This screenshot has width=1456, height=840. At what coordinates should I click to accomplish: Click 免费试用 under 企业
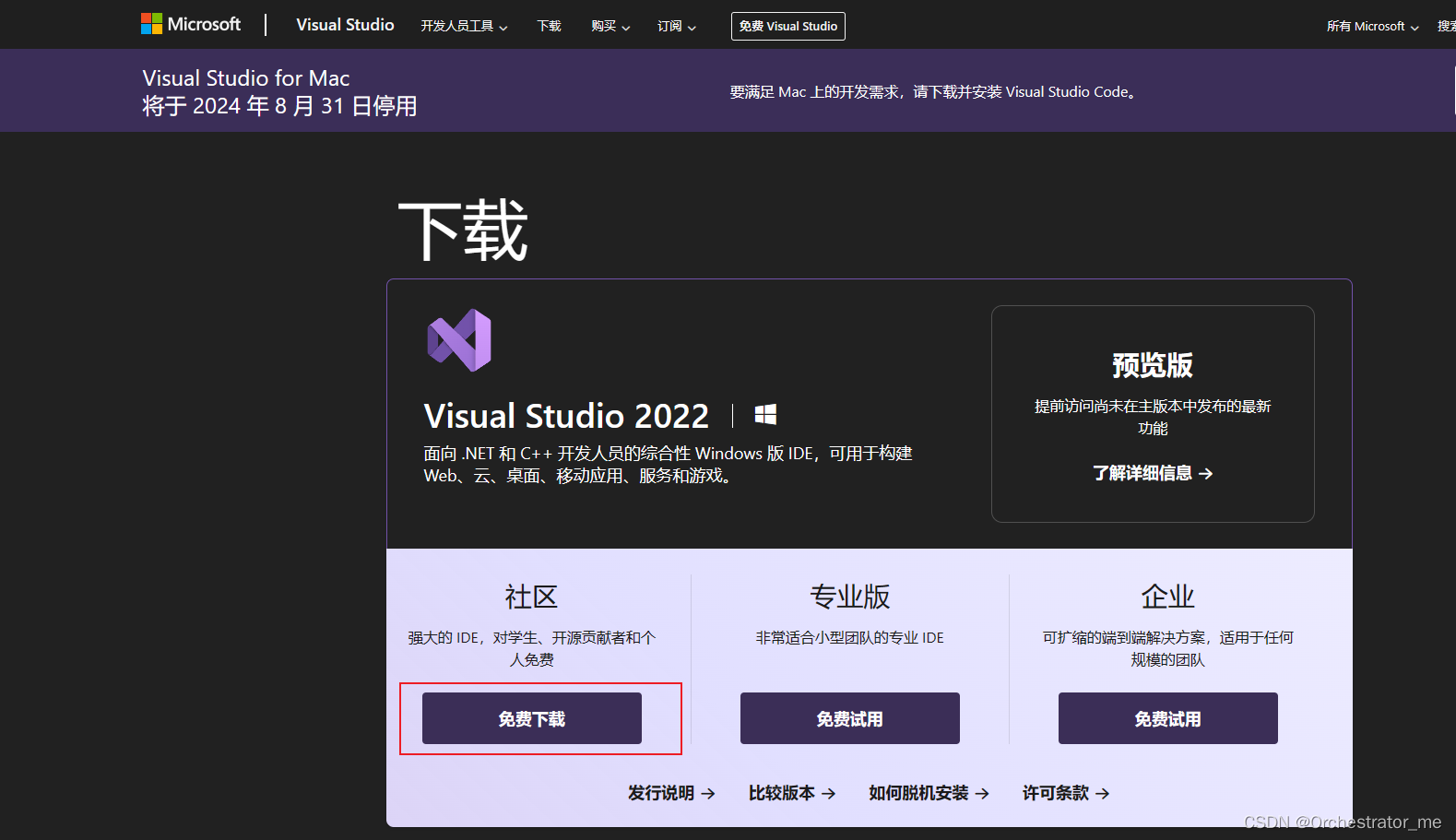tap(1168, 718)
